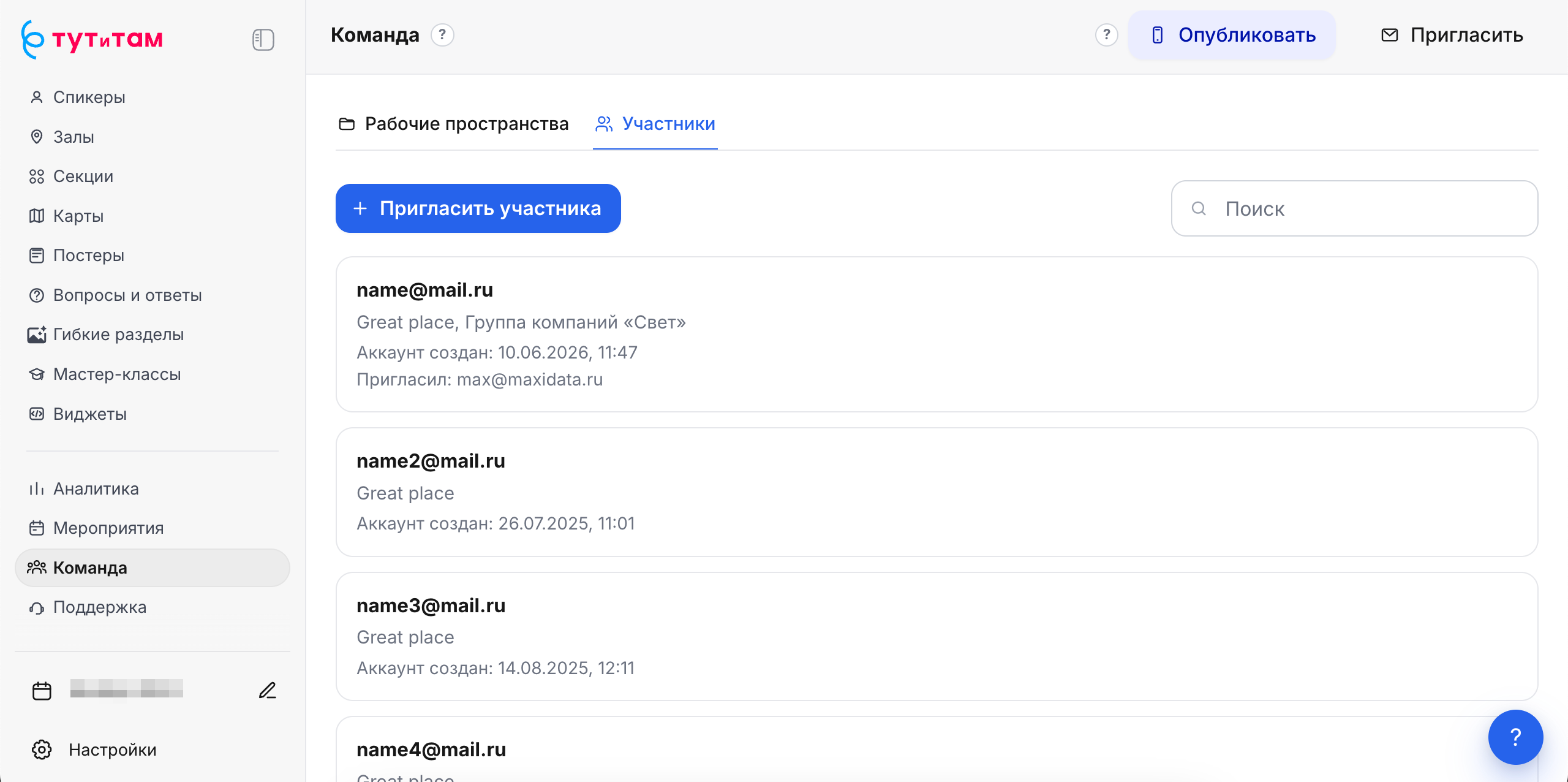Click the help icon beside Команда title

[442, 35]
